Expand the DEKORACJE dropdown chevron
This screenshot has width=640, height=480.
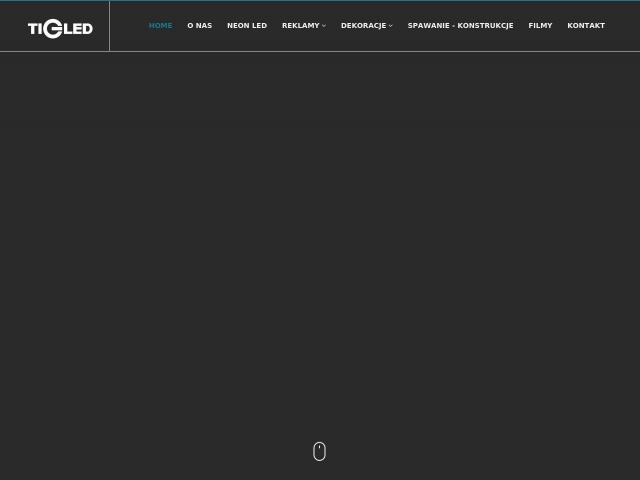click(x=391, y=26)
